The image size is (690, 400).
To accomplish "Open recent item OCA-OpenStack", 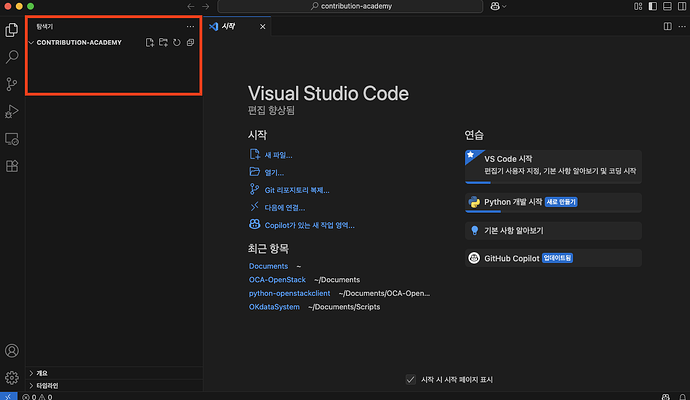I will 277,280.
